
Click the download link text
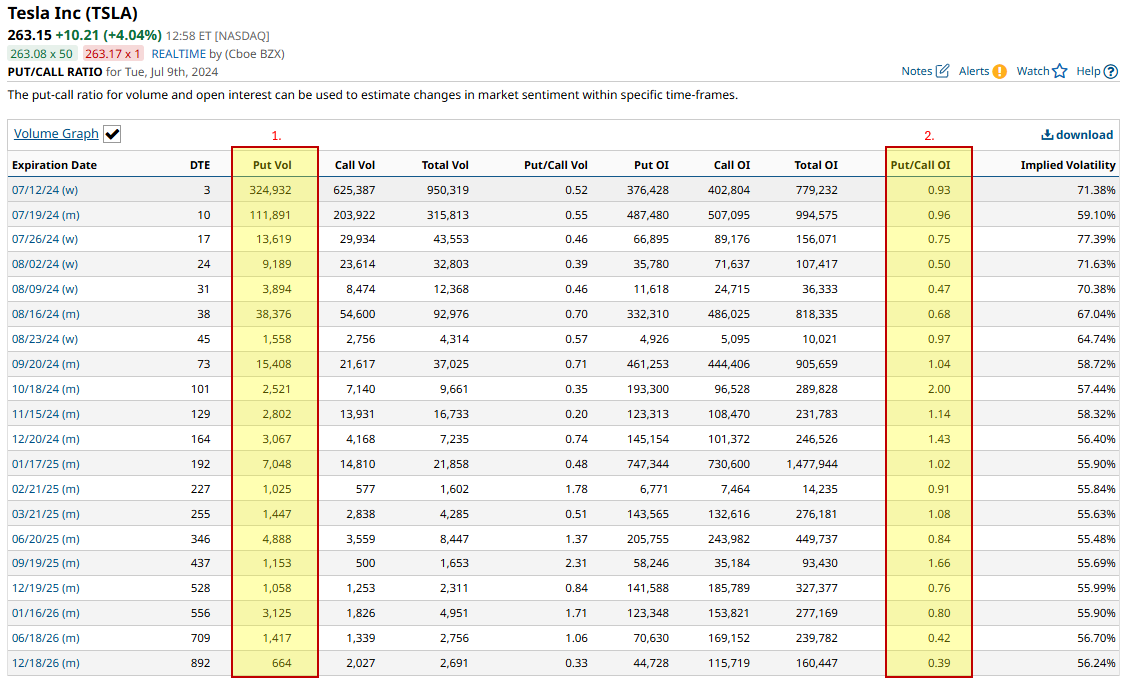click(1084, 134)
